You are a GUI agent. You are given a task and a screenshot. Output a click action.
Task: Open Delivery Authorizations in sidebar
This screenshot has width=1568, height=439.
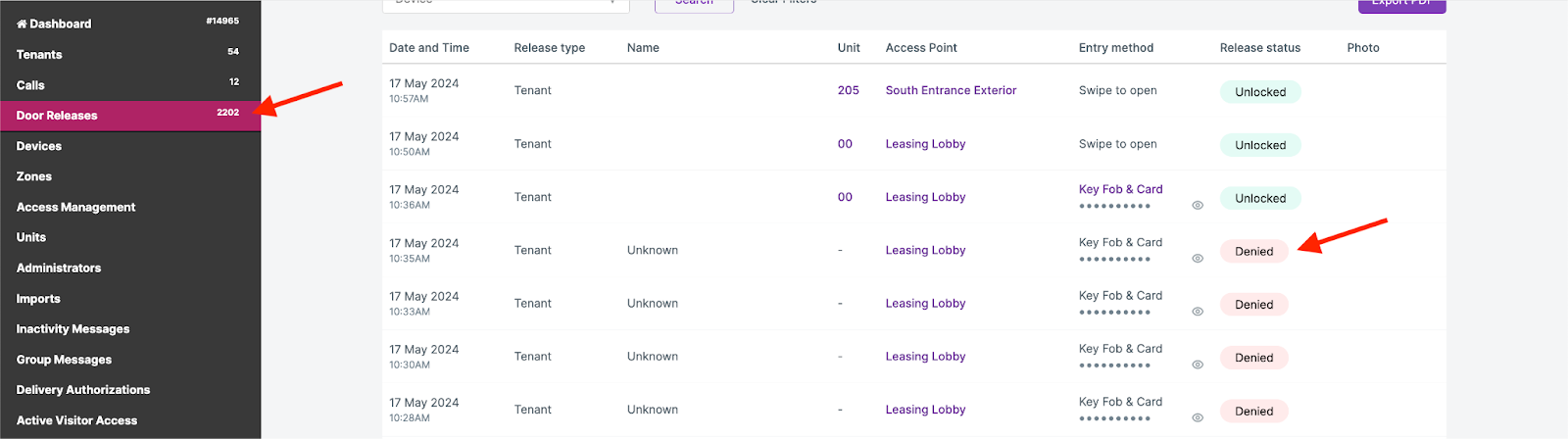pos(83,390)
